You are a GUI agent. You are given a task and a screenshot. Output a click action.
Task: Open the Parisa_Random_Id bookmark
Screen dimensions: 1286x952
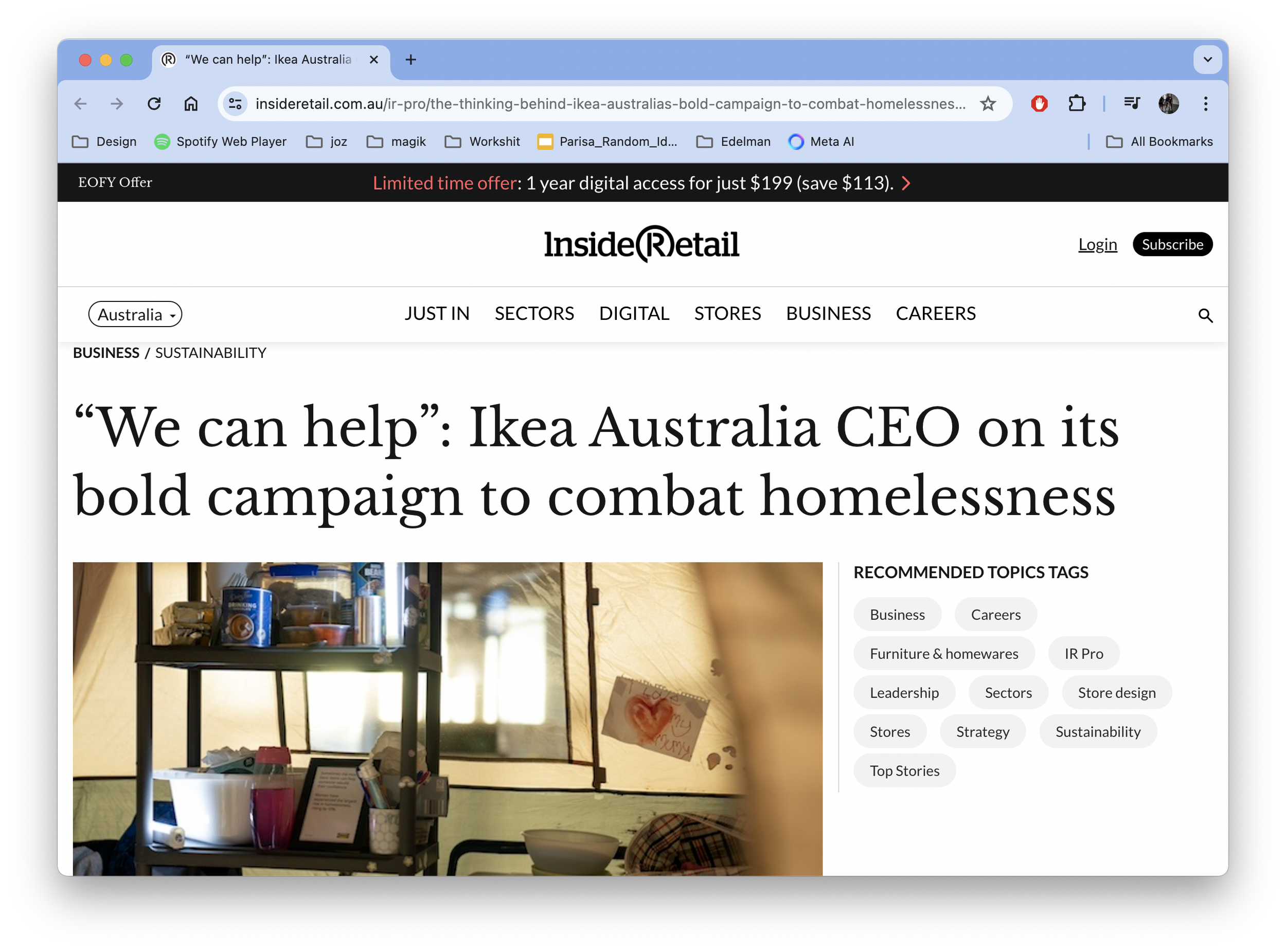coord(607,142)
